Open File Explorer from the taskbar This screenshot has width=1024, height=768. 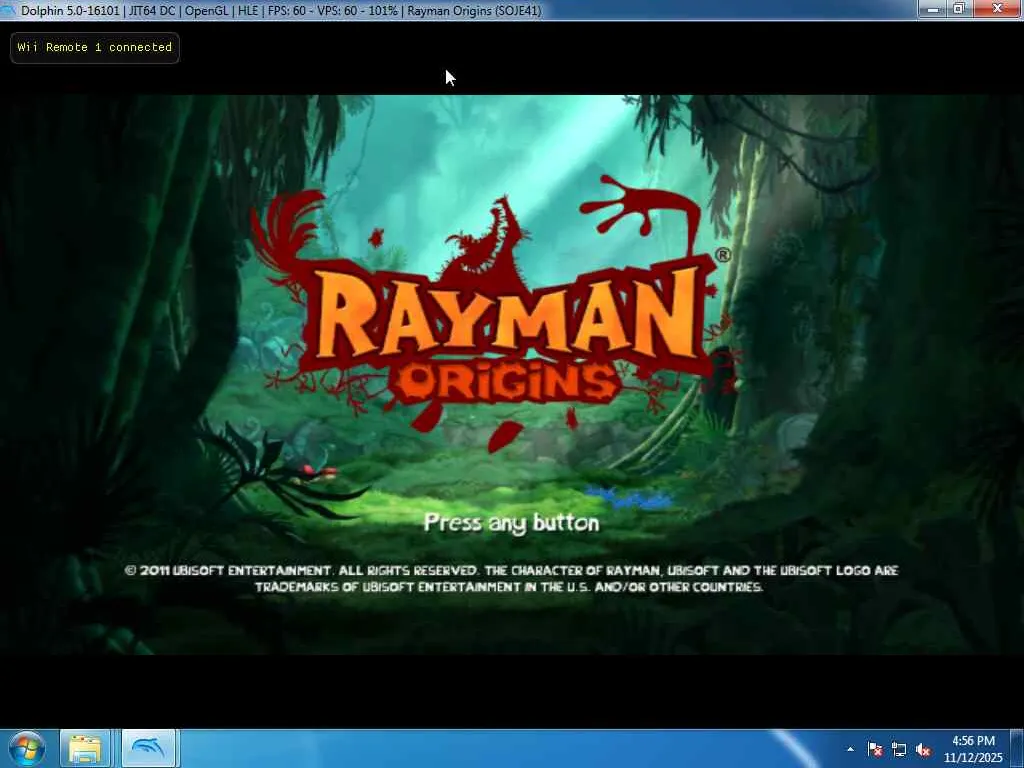tap(85, 748)
